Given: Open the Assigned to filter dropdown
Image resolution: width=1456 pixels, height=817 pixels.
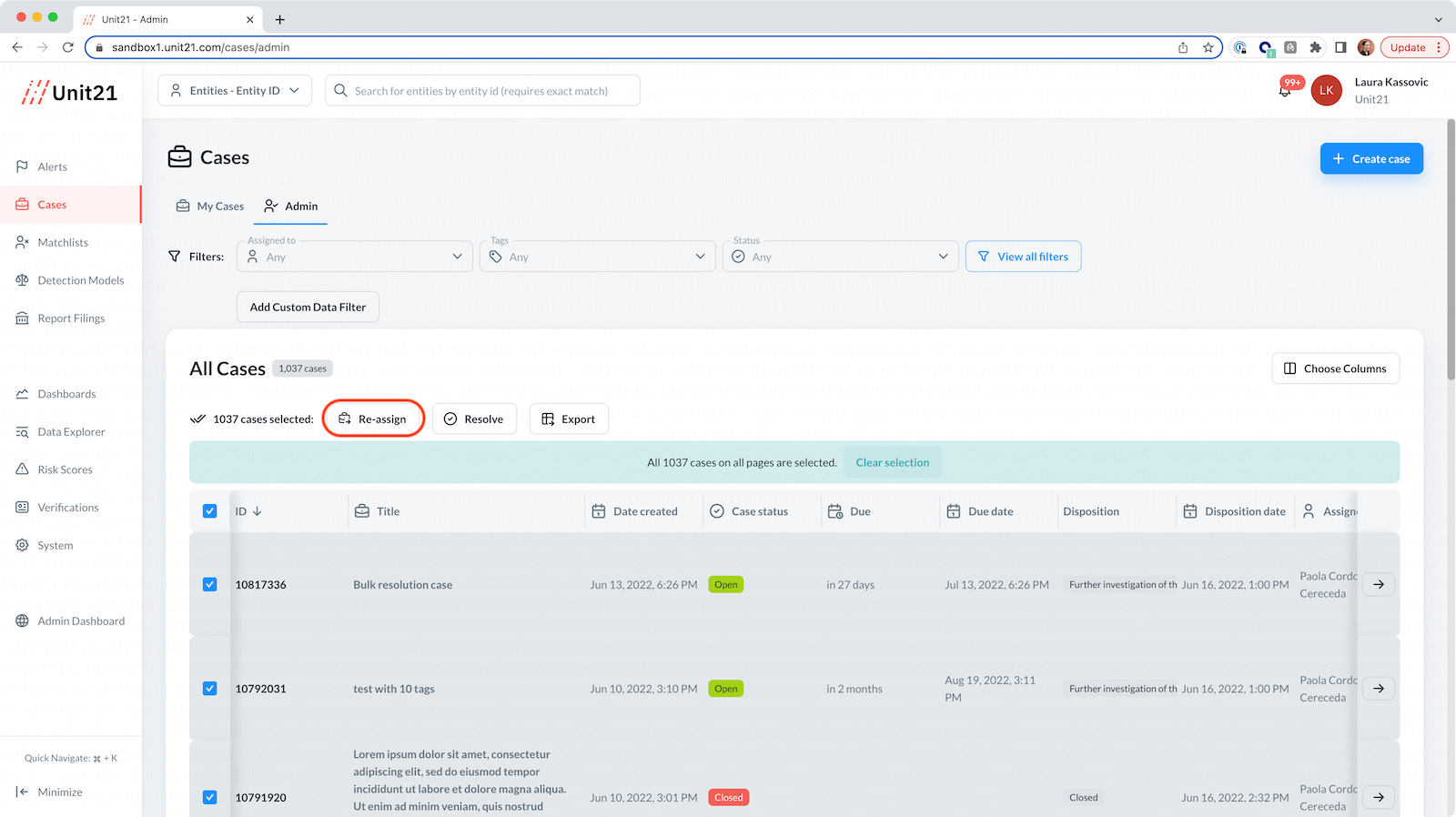Looking at the screenshot, I should click(355, 257).
